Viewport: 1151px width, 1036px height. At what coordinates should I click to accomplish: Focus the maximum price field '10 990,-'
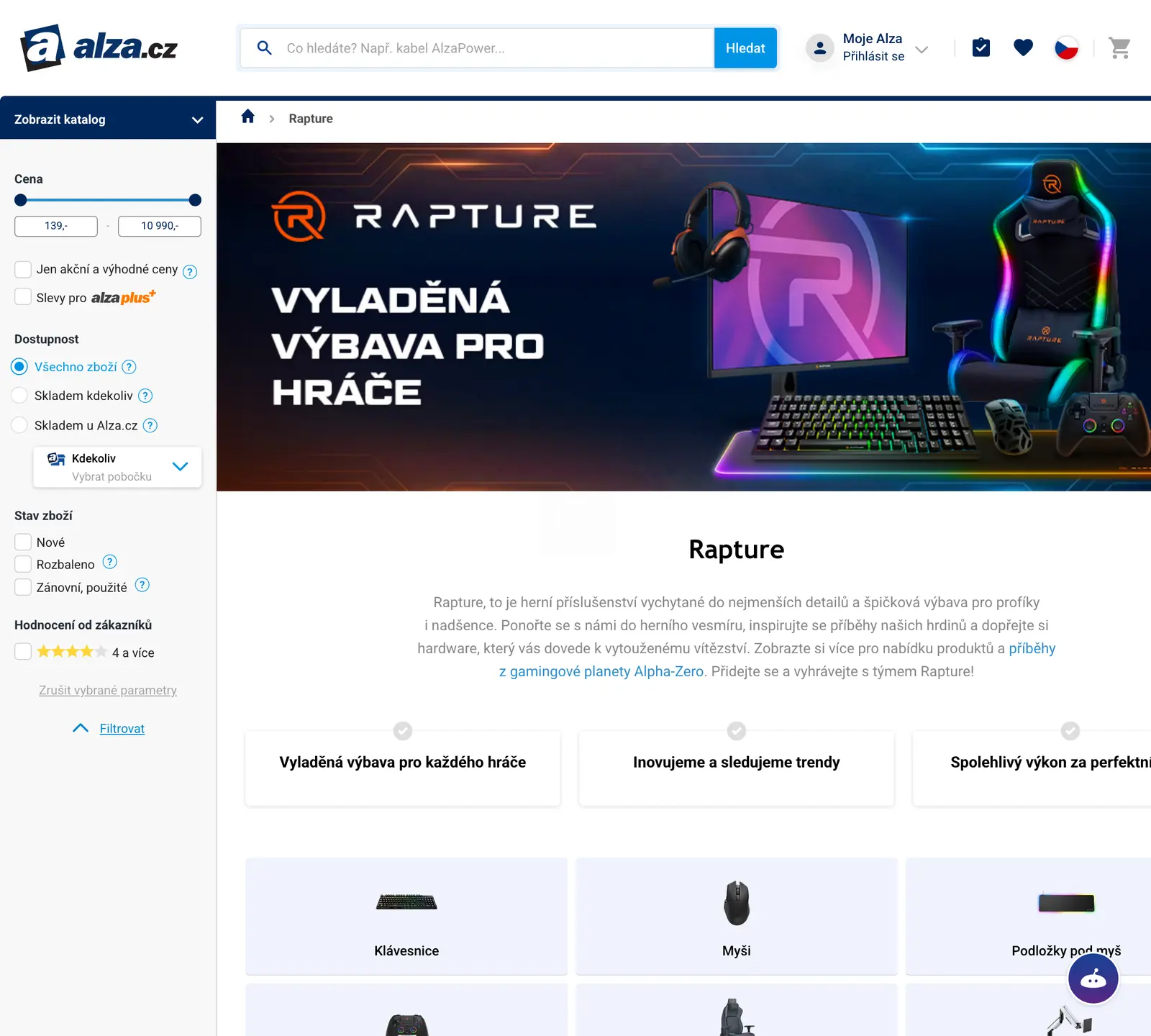point(160,226)
